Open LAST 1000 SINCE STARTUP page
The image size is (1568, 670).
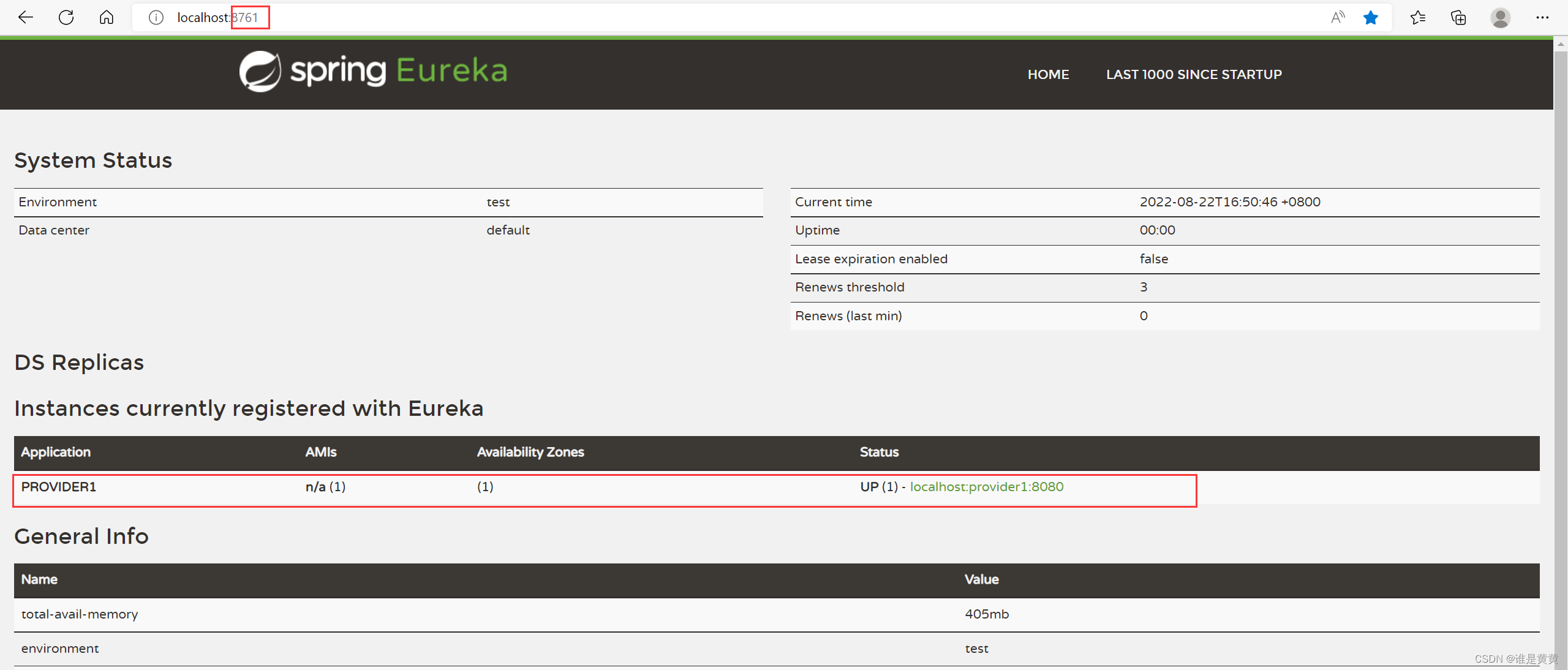click(x=1193, y=74)
